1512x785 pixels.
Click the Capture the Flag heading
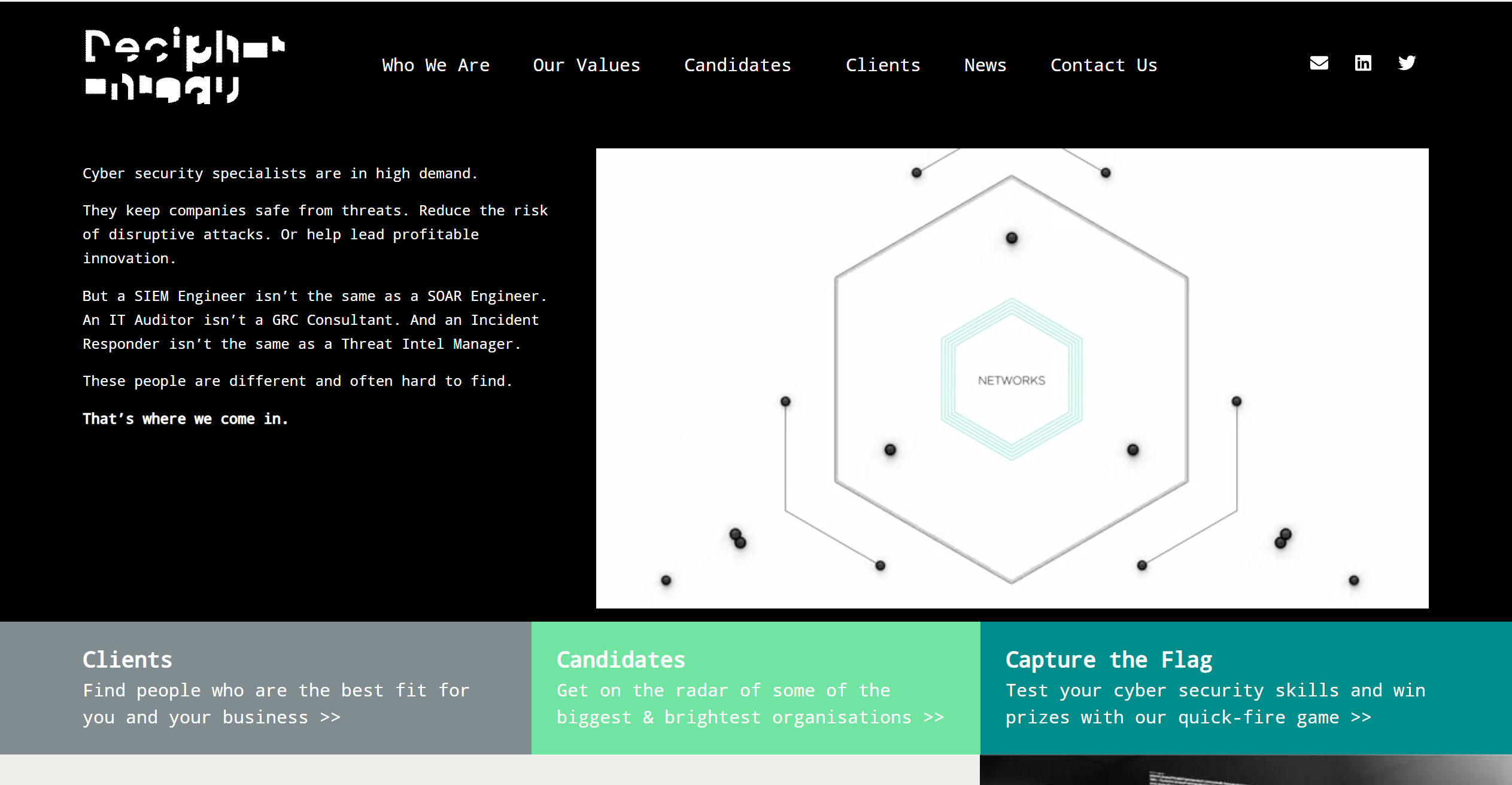1109,659
